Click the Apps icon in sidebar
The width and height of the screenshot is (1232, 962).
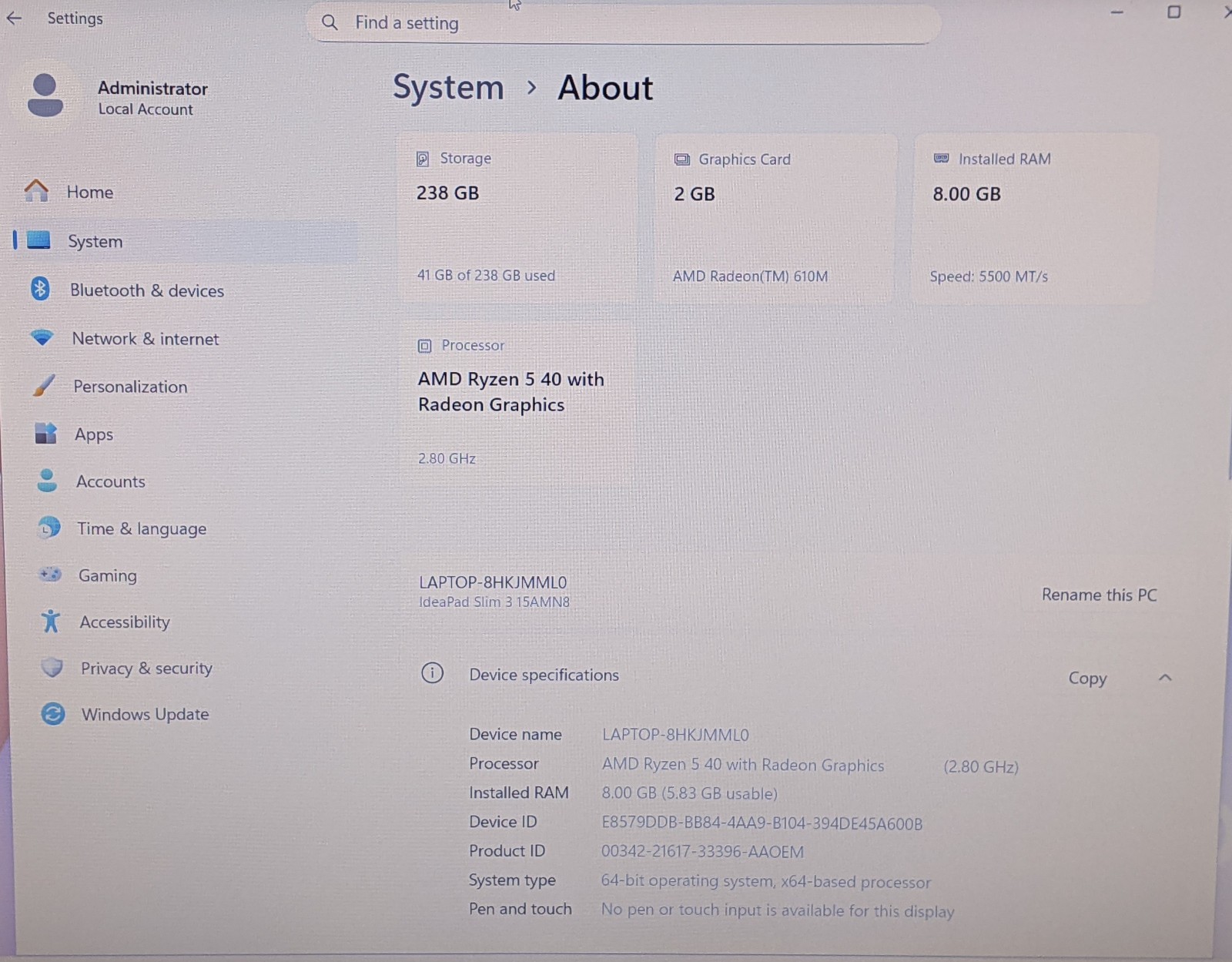(x=46, y=433)
